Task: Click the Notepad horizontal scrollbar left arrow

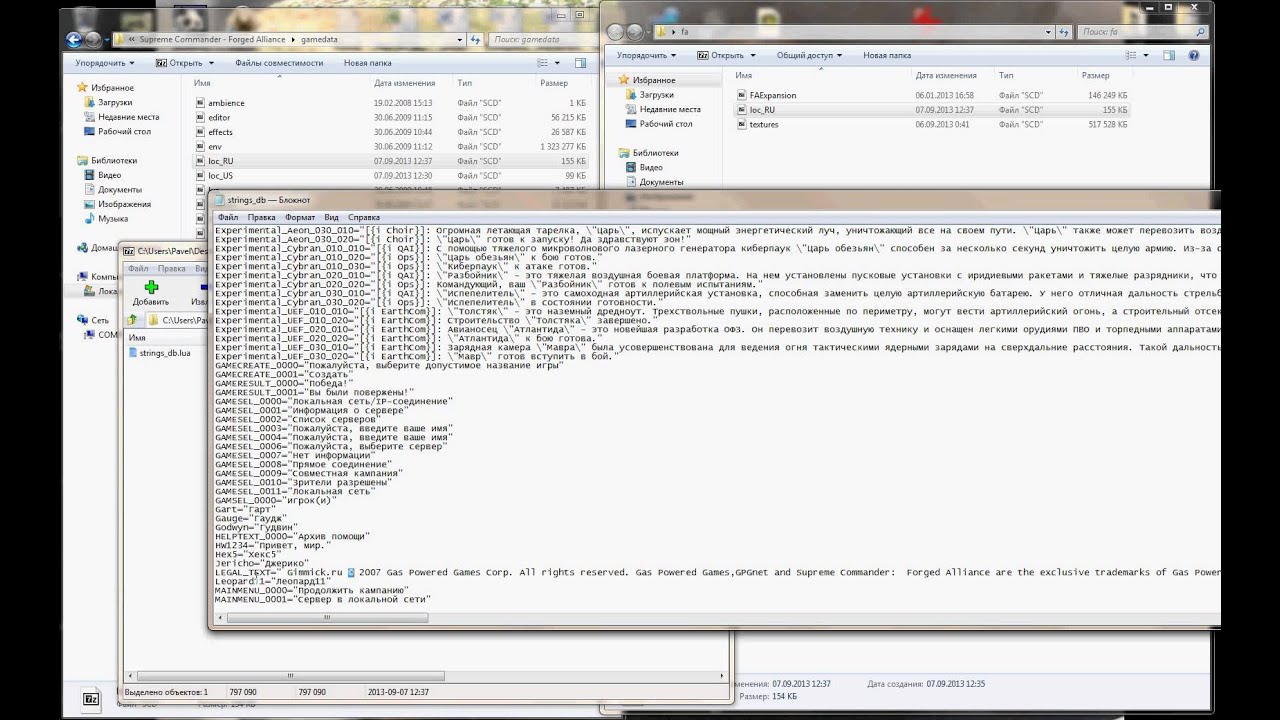Action: tap(220, 618)
